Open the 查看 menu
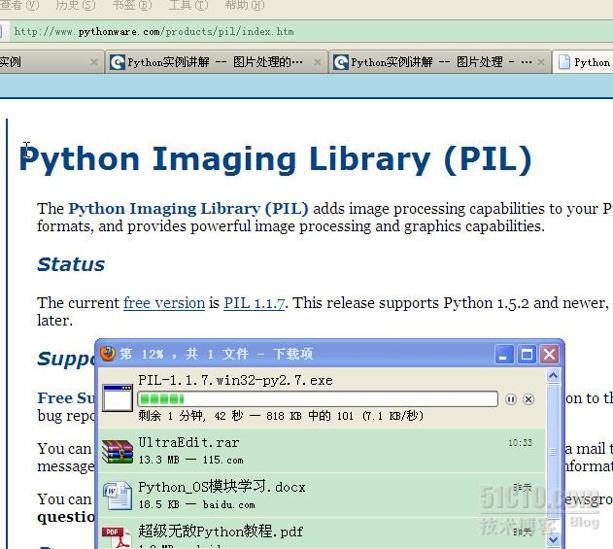This screenshot has height=549, width=613. pos(20,5)
